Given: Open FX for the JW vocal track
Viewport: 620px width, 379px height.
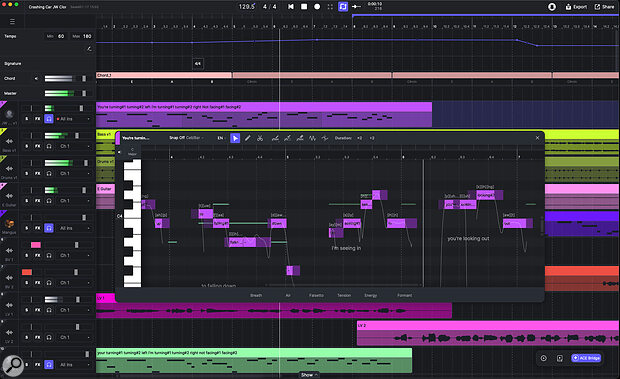Looking at the screenshot, I should pos(38,119).
